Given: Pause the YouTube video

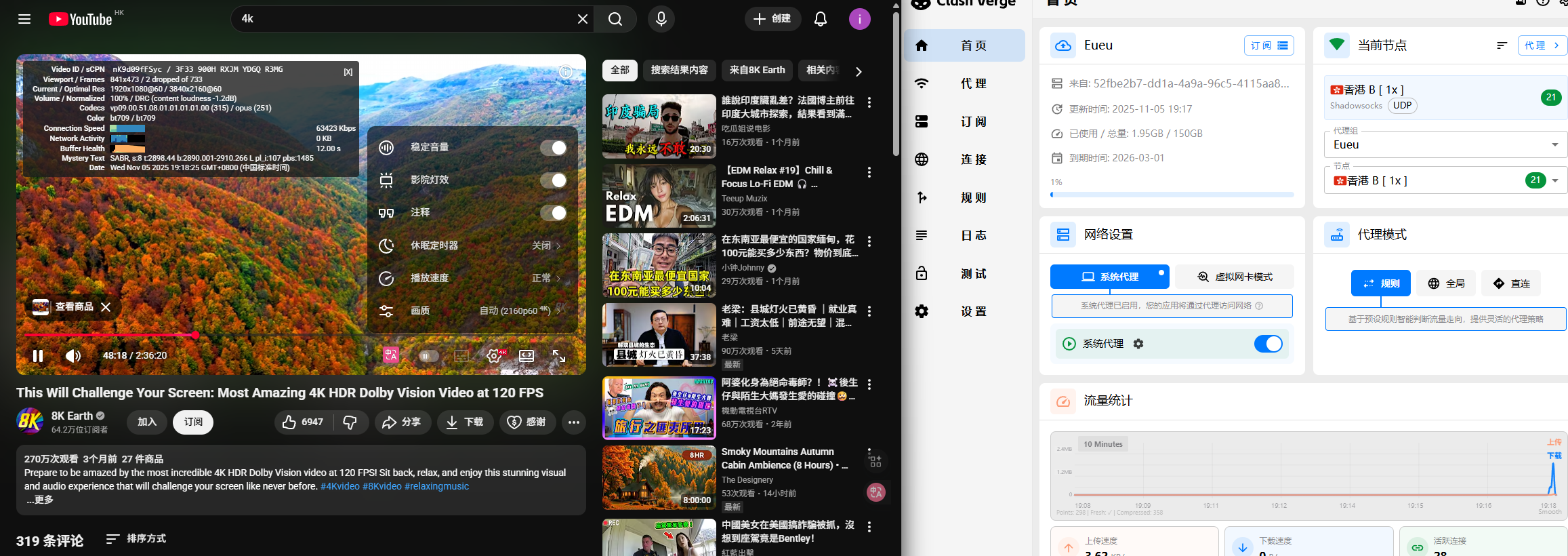Looking at the screenshot, I should [38, 356].
